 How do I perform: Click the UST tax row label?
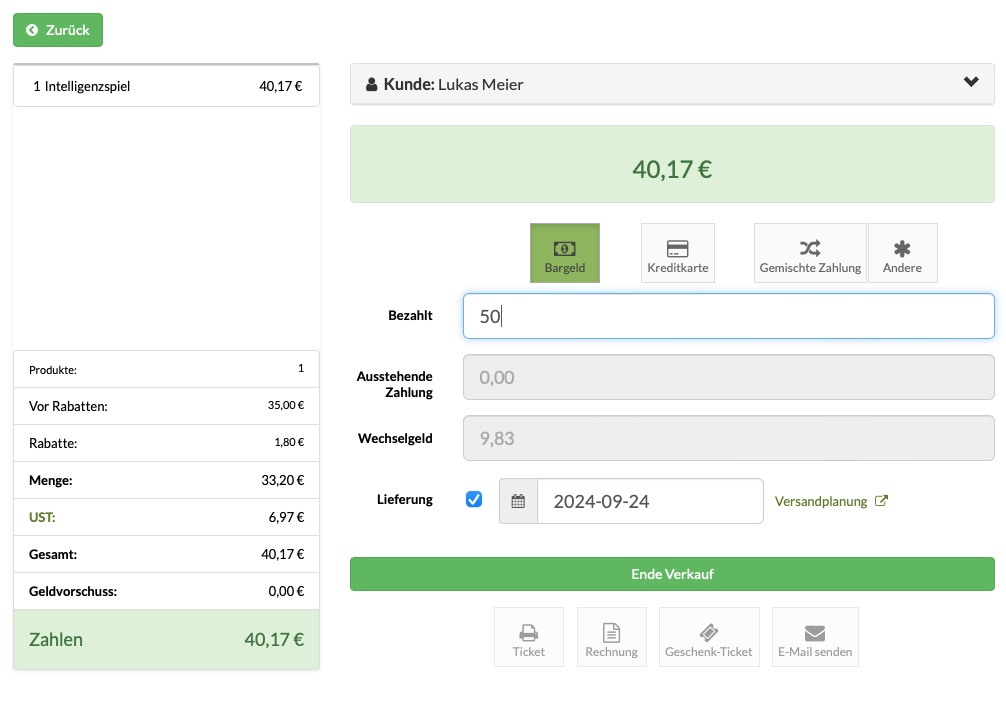click(x=42, y=517)
